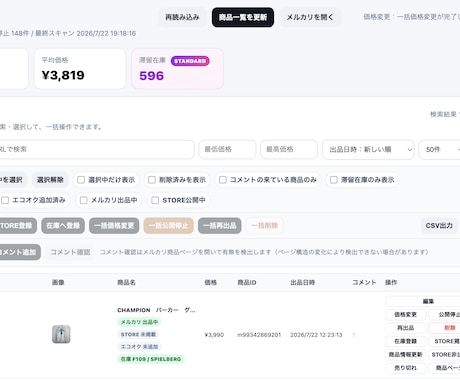
Task: Click the 最低価格 minimum price field
Action: 227,149
